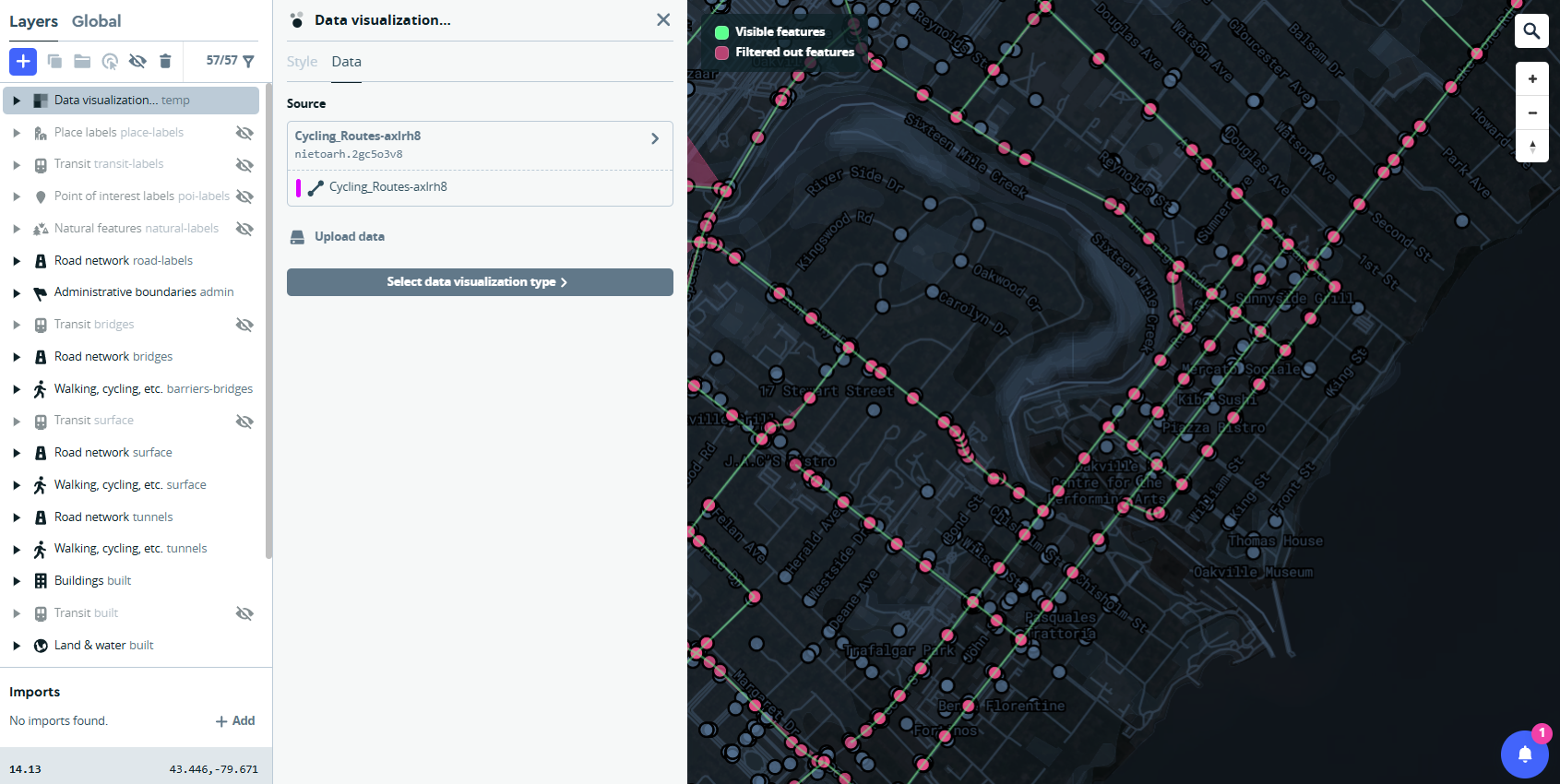Add an import

[x=235, y=721]
